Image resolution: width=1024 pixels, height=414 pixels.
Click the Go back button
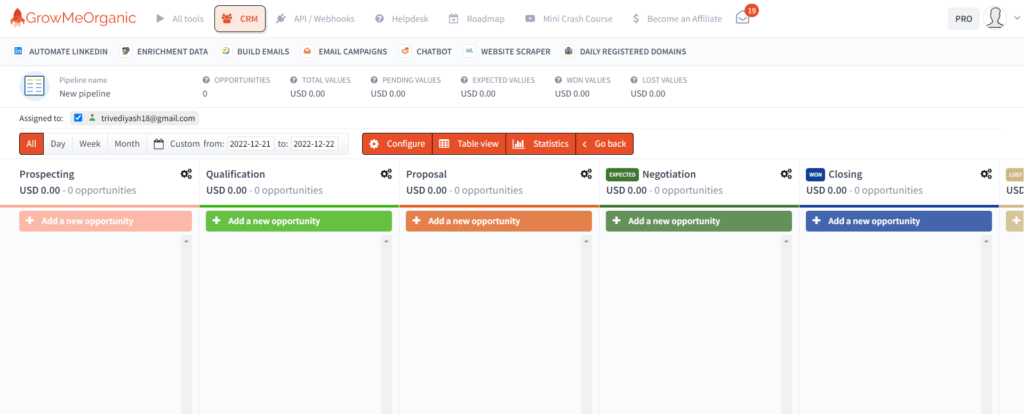click(x=604, y=144)
